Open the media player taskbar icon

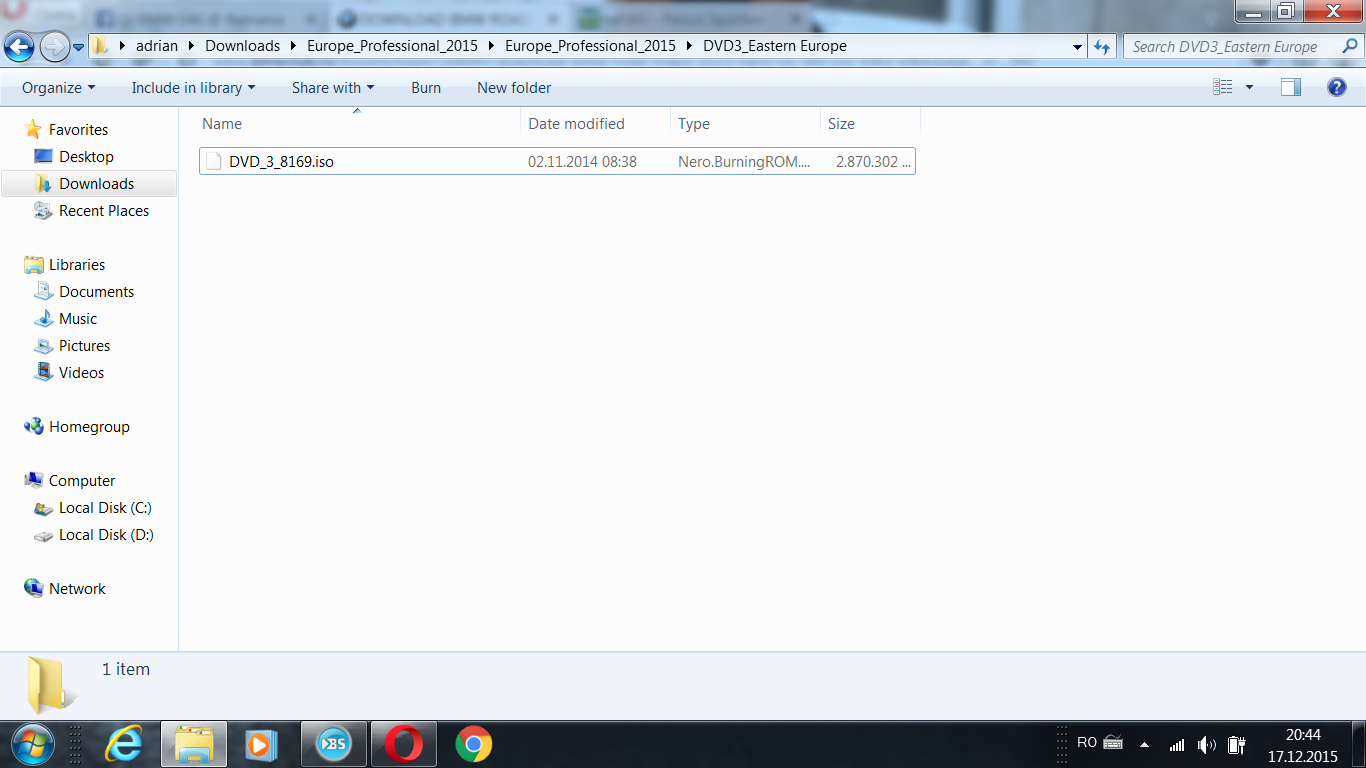[x=260, y=744]
